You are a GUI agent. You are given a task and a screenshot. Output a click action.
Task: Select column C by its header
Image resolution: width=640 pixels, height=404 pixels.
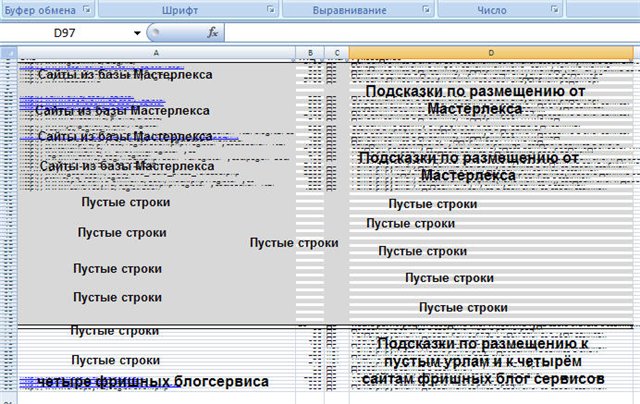pos(337,53)
